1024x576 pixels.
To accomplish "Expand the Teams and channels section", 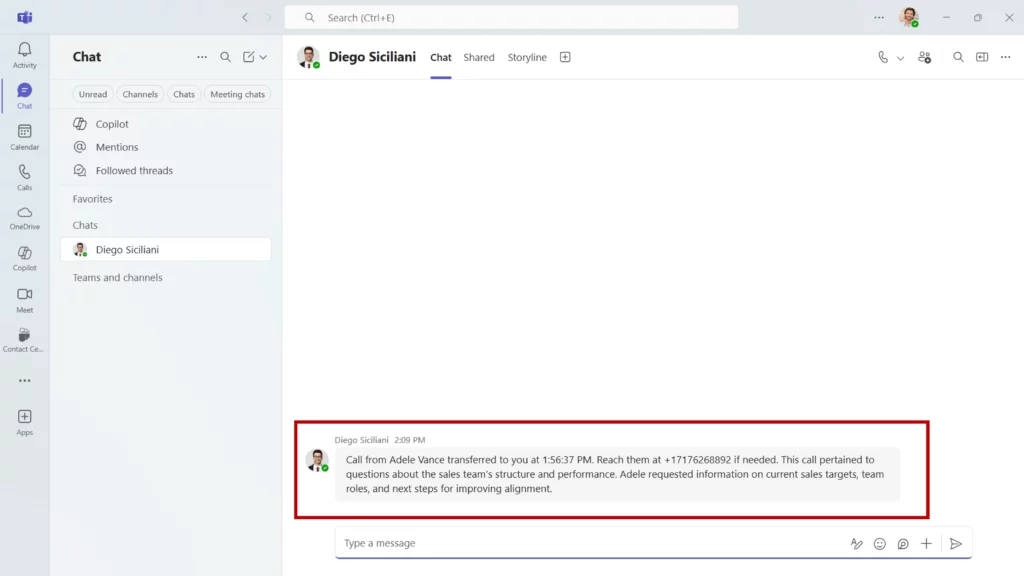I will 117,278.
